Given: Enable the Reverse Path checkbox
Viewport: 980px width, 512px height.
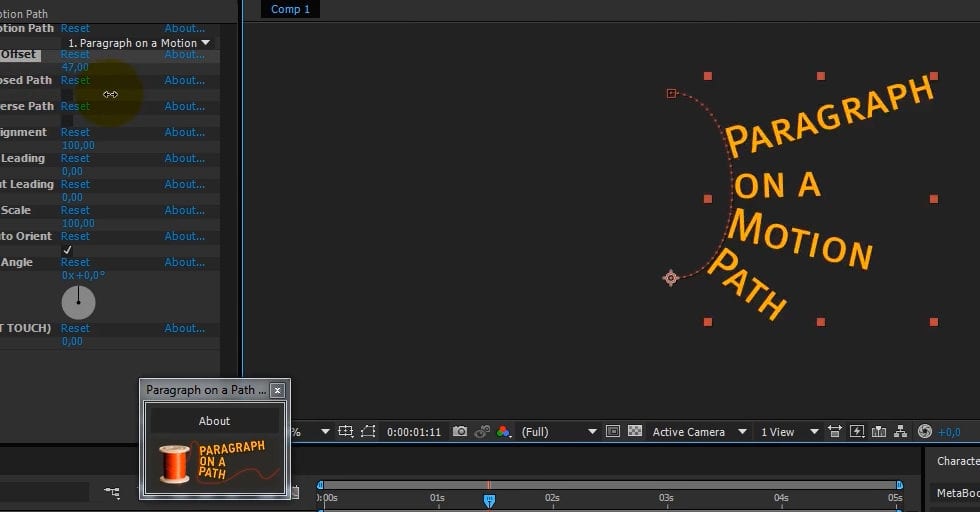Looking at the screenshot, I should (x=67, y=120).
